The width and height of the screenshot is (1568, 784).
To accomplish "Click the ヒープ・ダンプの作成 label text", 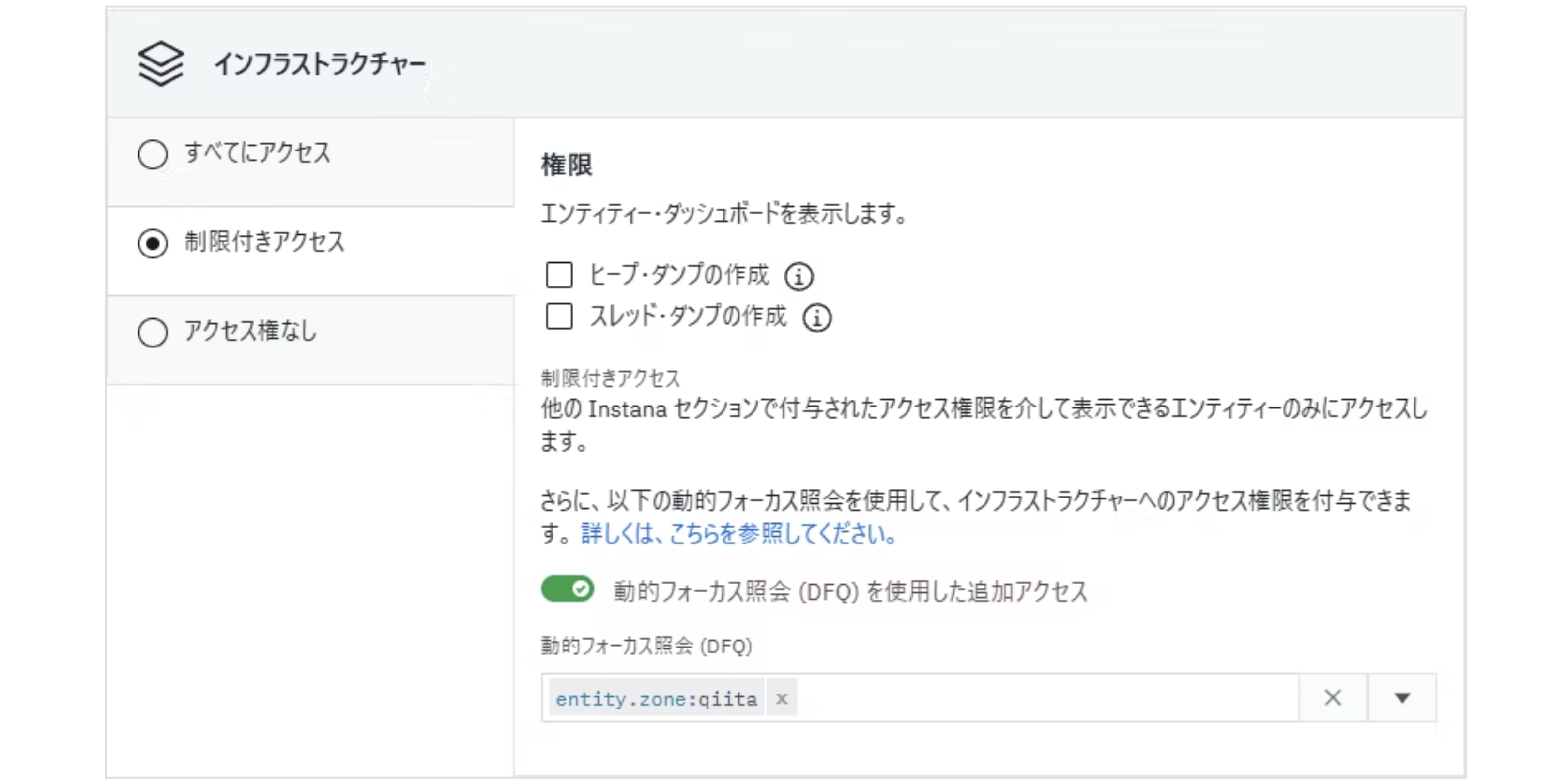I will pos(679,275).
